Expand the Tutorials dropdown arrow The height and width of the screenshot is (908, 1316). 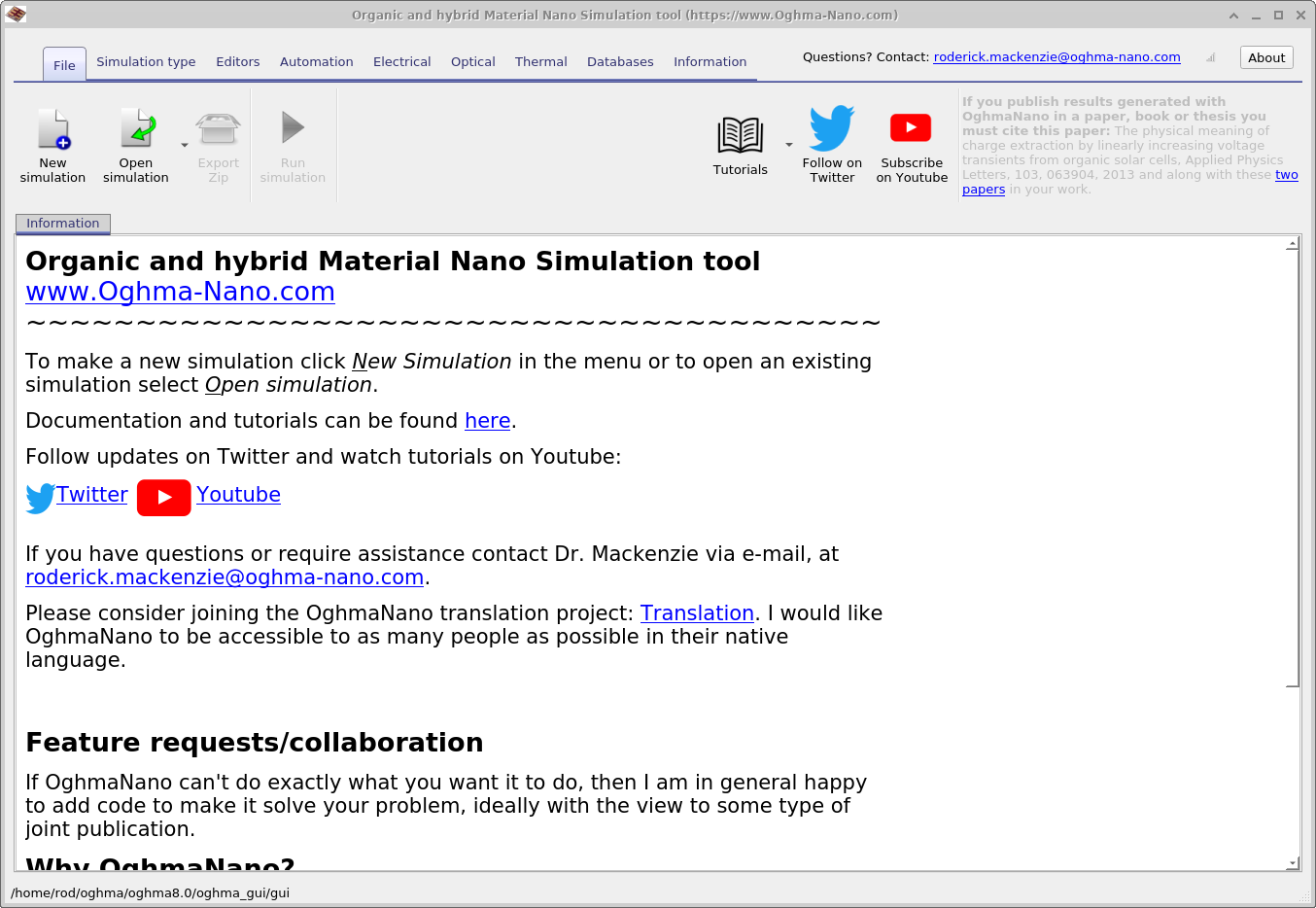[789, 145]
